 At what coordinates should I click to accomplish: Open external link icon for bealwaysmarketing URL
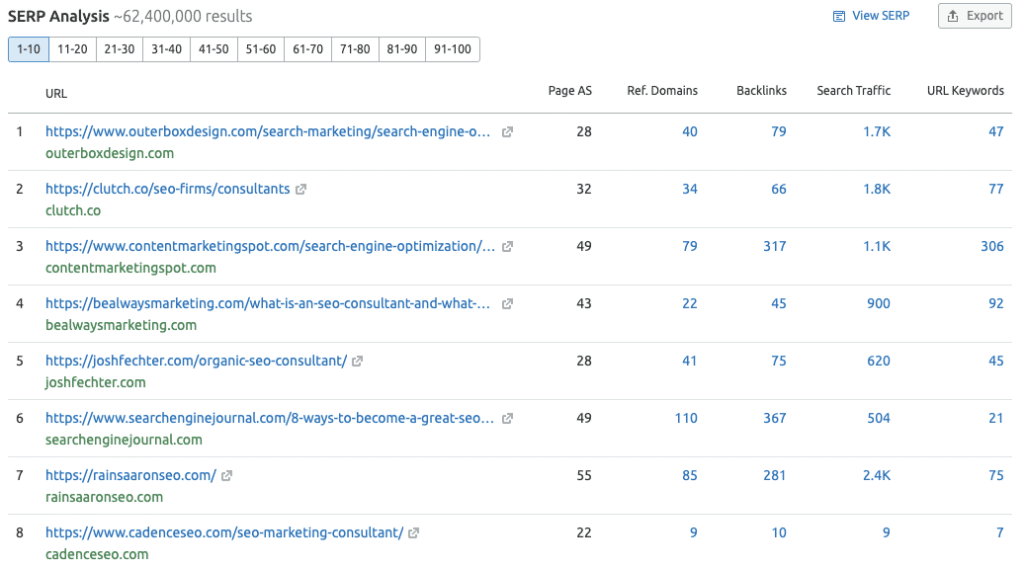pyautogui.click(x=507, y=304)
